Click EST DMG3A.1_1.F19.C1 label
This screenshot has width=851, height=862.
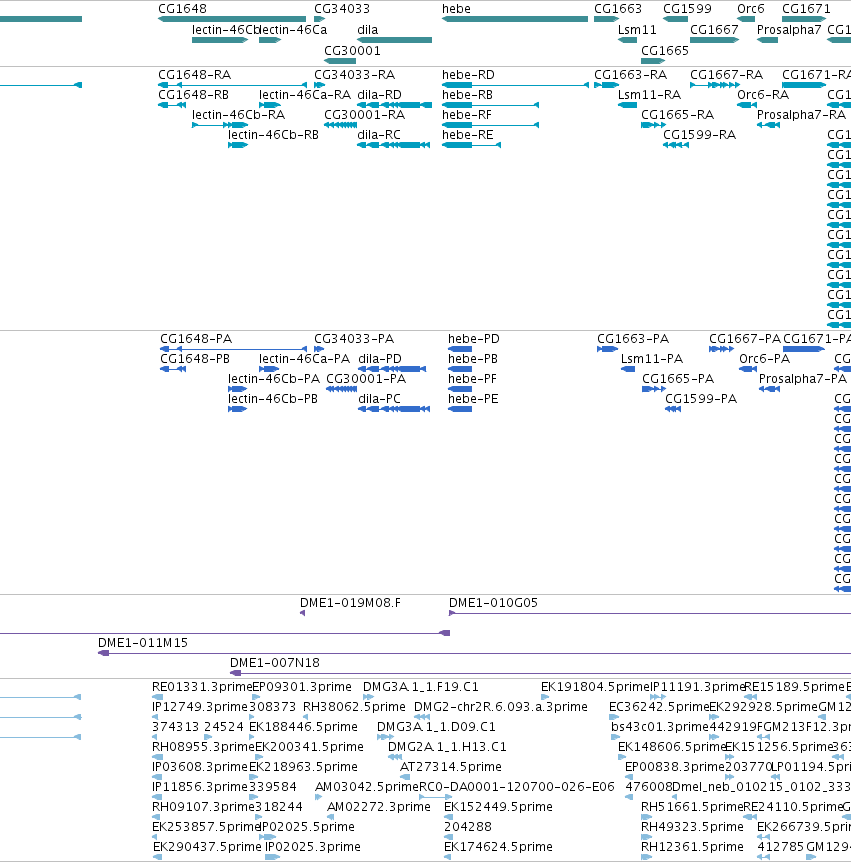[421, 687]
